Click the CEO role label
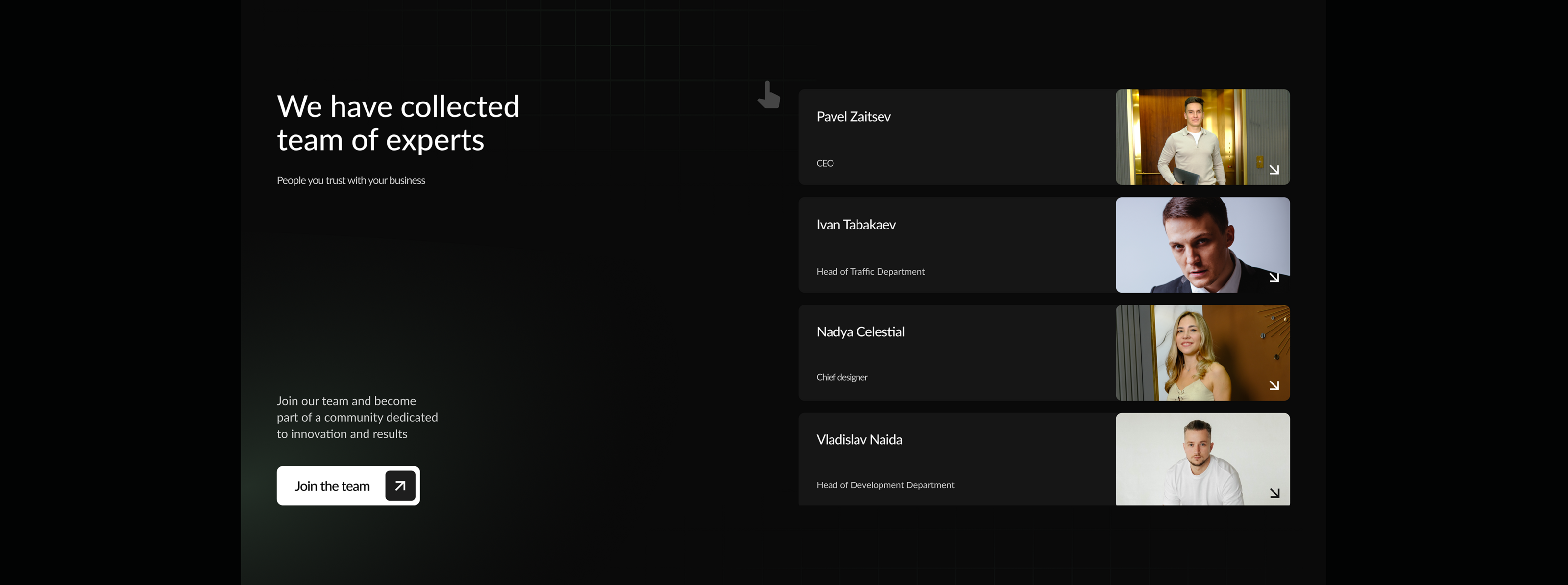 [x=825, y=163]
